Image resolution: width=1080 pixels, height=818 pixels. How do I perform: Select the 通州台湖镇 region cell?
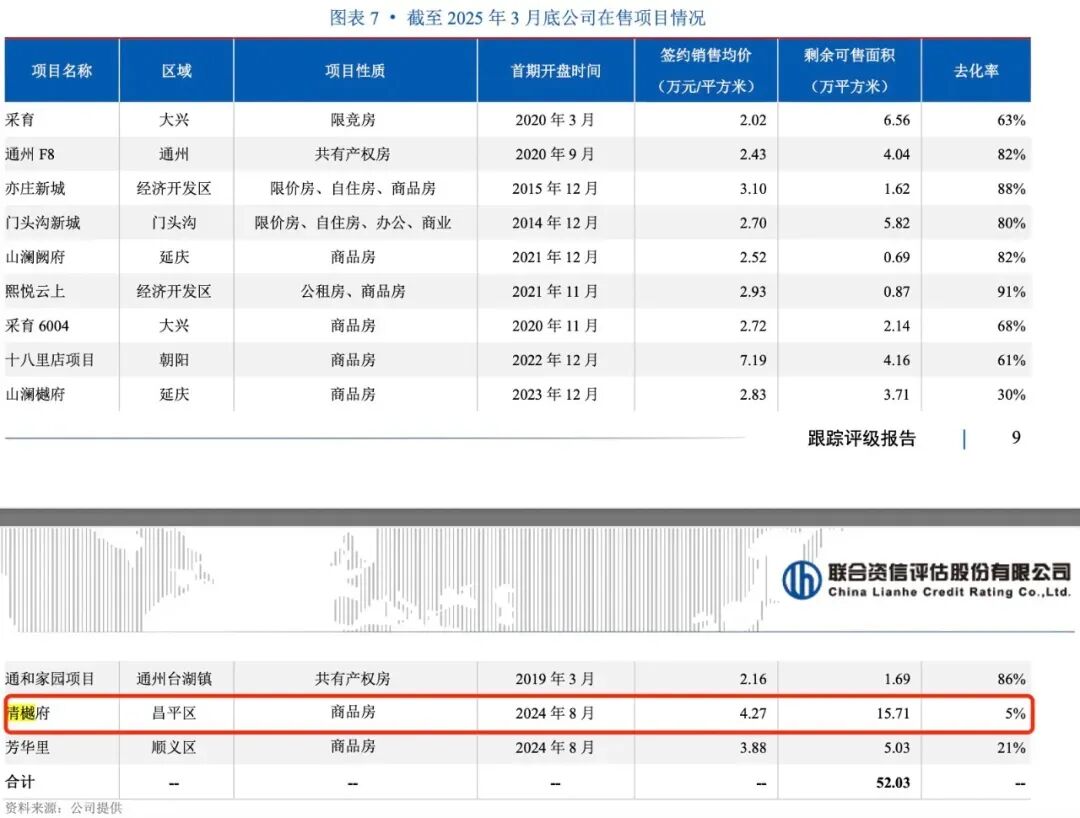tap(176, 679)
